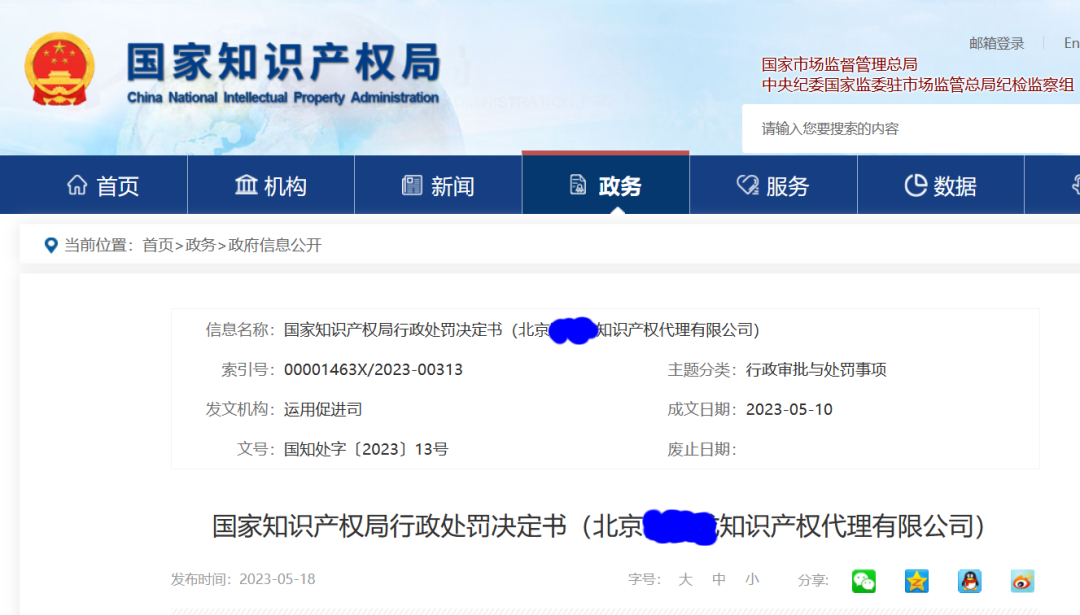Click index number 00001463X/2023-00313

pos(373,370)
